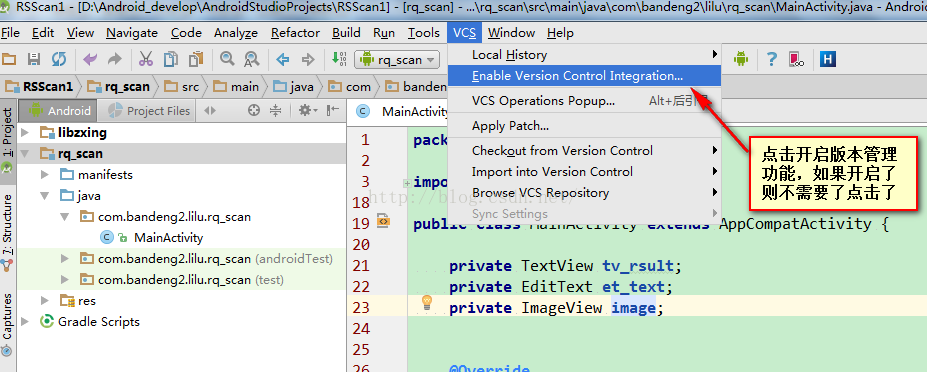Viewport: 927px width, 372px height.
Task: Switch to the Android project view tab
Action: coord(59,111)
